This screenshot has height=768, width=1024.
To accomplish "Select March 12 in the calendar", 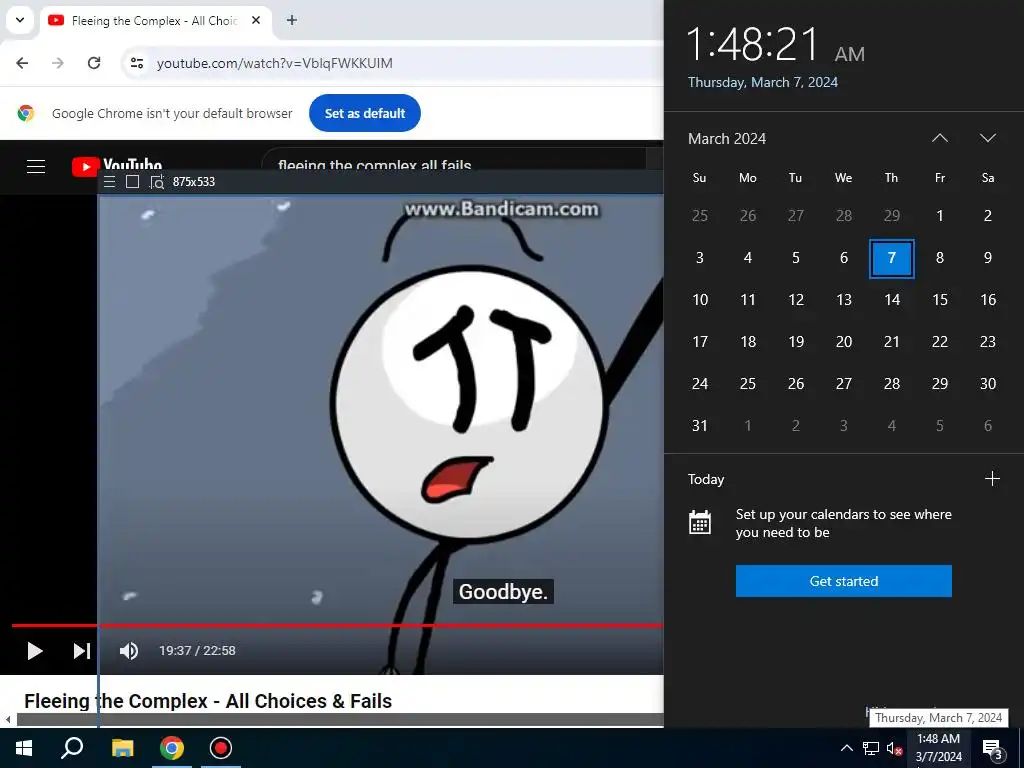I will pos(795,300).
